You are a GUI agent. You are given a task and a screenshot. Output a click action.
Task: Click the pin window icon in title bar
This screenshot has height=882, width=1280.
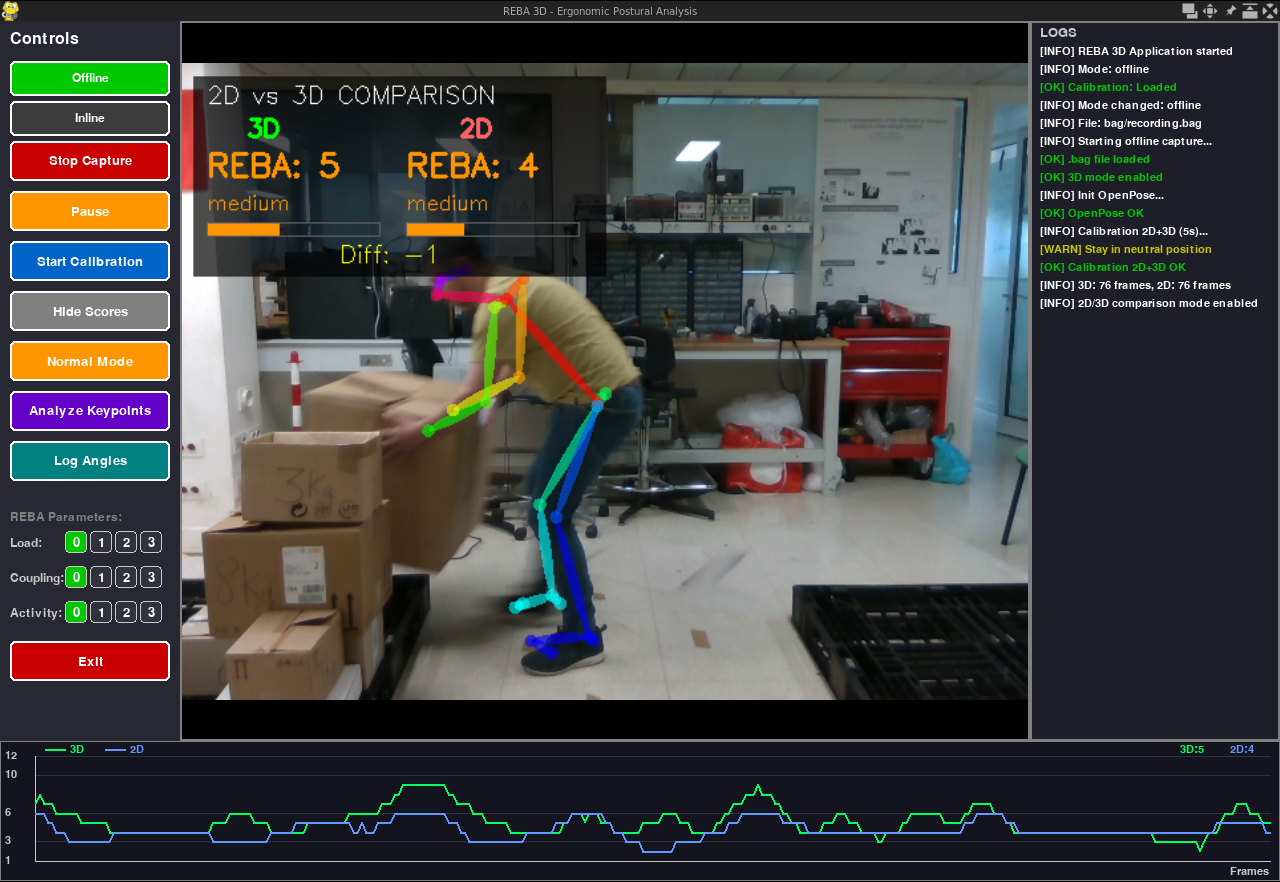click(x=1231, y=10)
